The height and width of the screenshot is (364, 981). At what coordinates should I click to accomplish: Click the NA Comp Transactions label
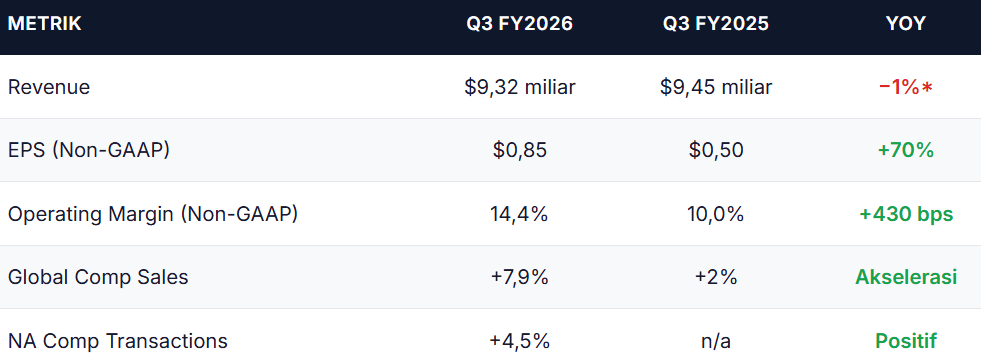point(118,341)
